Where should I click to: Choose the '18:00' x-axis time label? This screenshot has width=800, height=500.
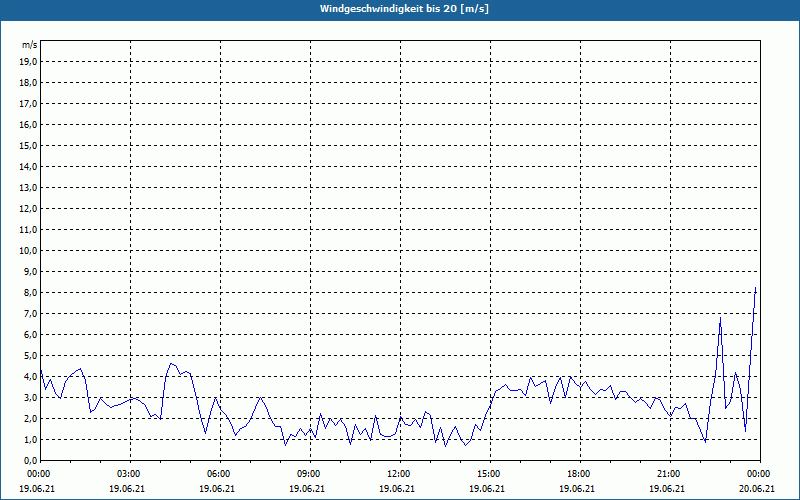[x=579, y=474]
